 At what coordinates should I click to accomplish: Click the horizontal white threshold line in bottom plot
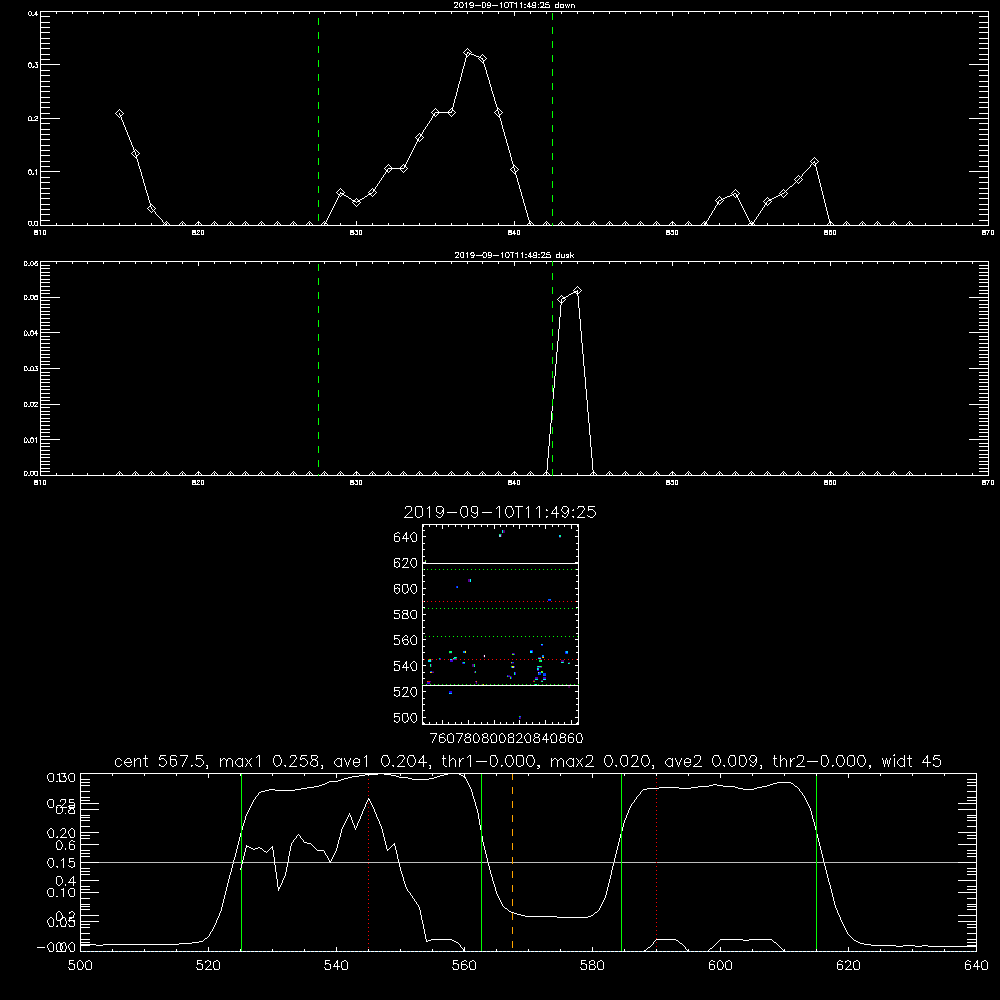[x=528, y=862]
